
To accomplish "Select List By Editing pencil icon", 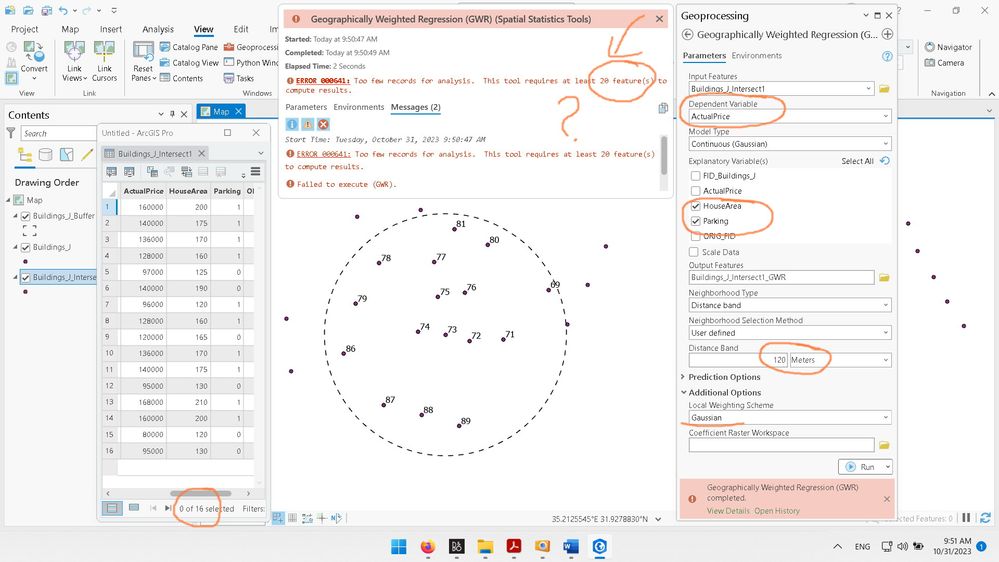I will [x=87, y=155].
